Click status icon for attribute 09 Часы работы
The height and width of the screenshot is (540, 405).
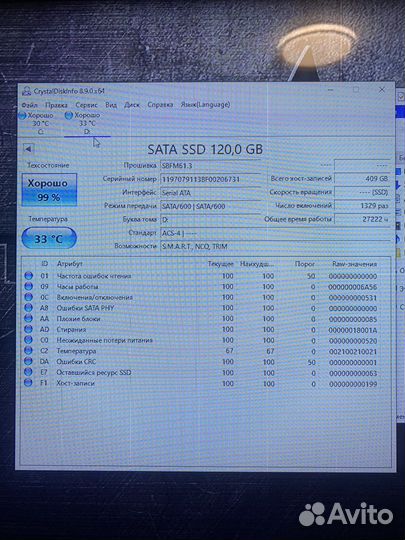click(x=29, y=286)
